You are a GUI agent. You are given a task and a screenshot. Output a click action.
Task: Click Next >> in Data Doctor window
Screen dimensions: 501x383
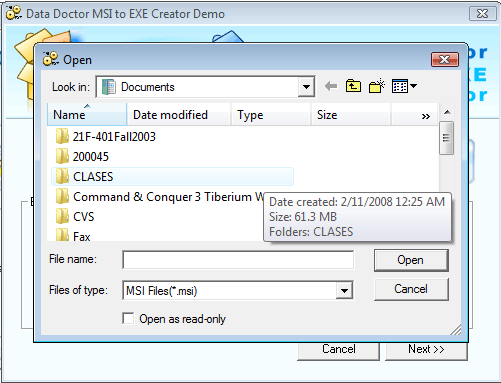point(426,350)
